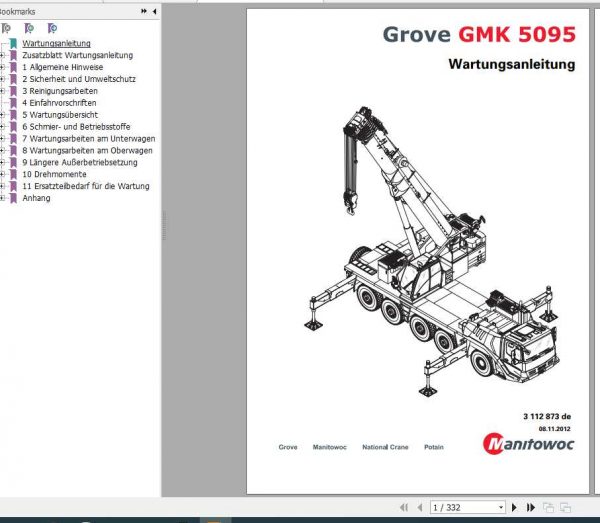Click the bookmark icon beside 3 Reinigungsarbeiten
Viewport: 600px width, 523px height.
click(13, 91)
